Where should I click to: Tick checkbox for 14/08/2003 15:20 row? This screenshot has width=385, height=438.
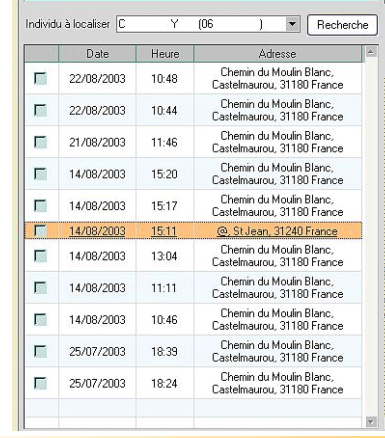41,174
